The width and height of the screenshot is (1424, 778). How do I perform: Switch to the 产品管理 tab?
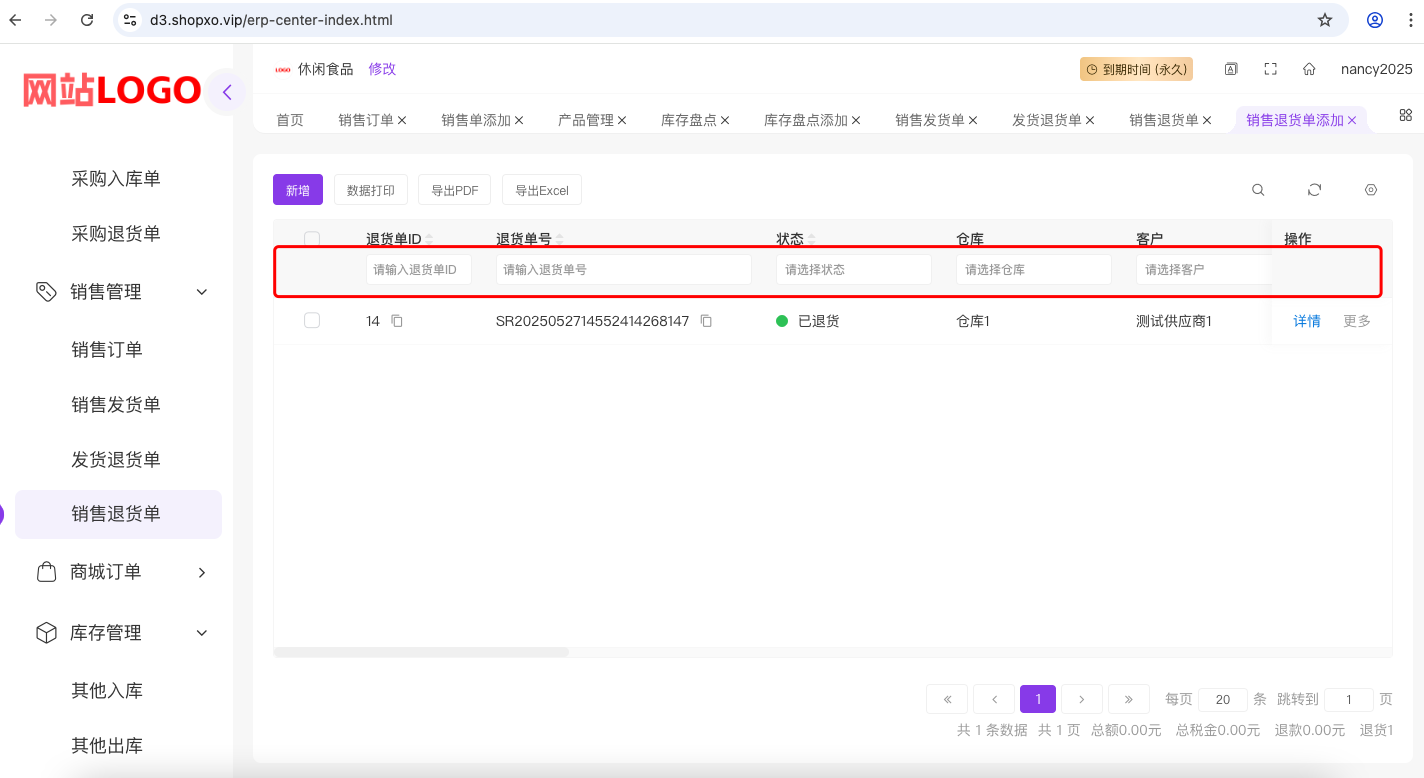[586, 120]
